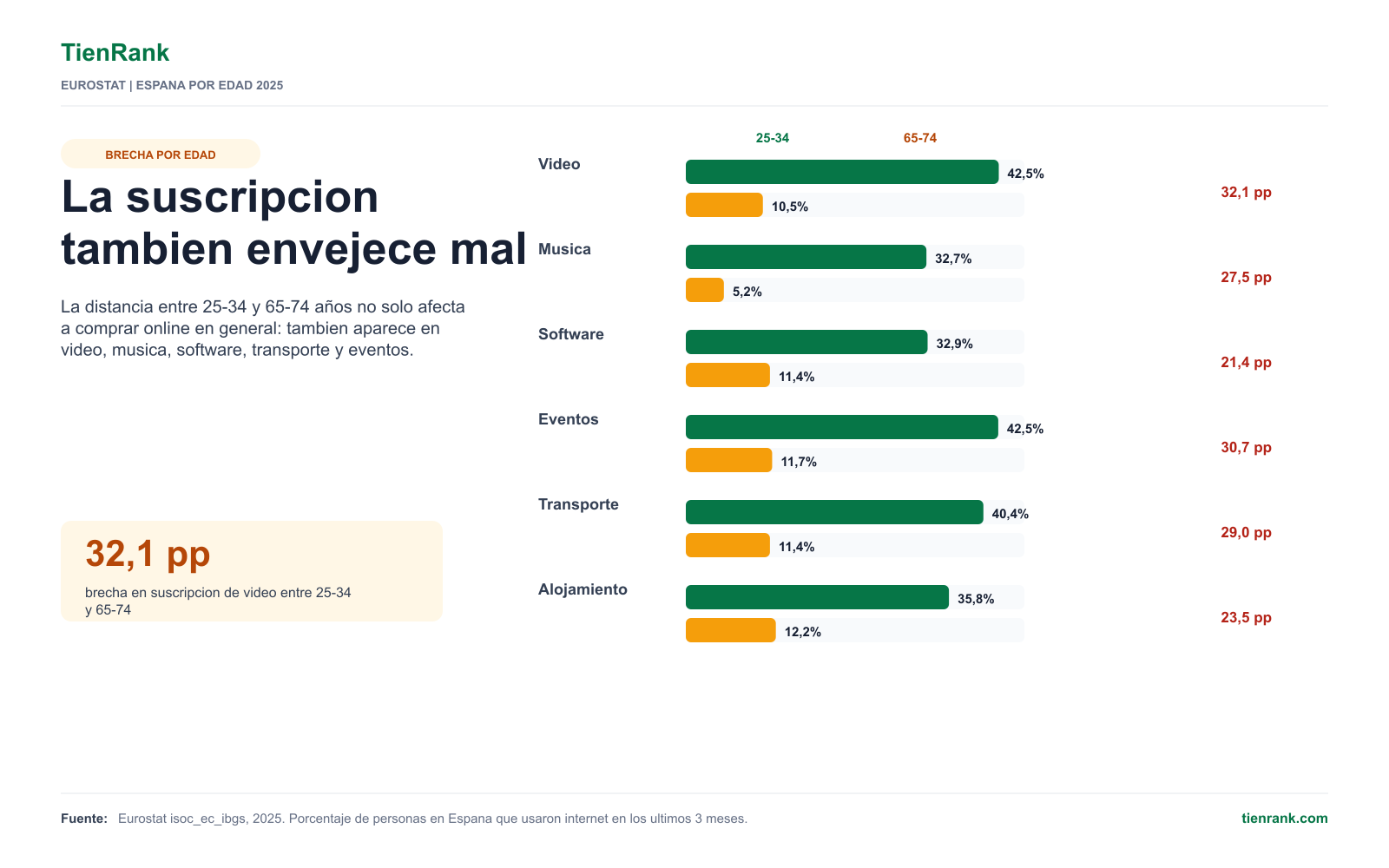Select the orange Eventos bar 11,7%
The width and height of the screenshot is (1389, 868).
[x=728, y=460]
